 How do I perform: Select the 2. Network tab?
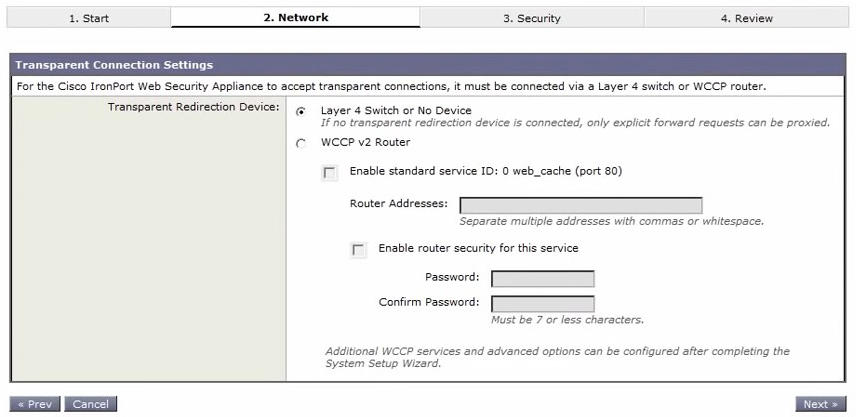pos(295,18)
